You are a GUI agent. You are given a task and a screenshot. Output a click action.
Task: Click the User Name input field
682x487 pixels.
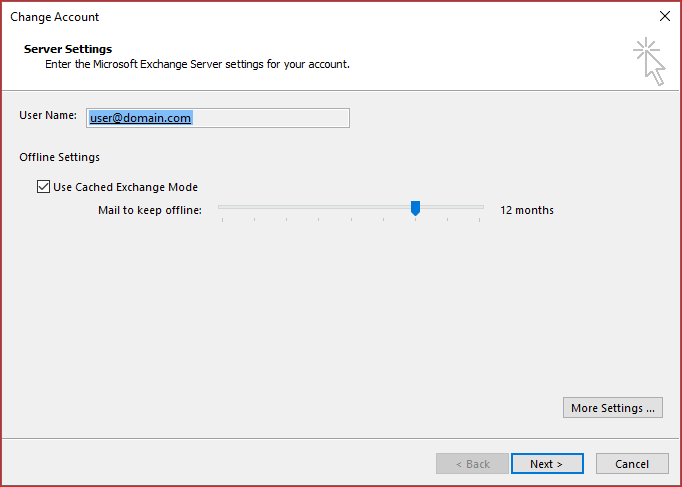tap(218, 118)
